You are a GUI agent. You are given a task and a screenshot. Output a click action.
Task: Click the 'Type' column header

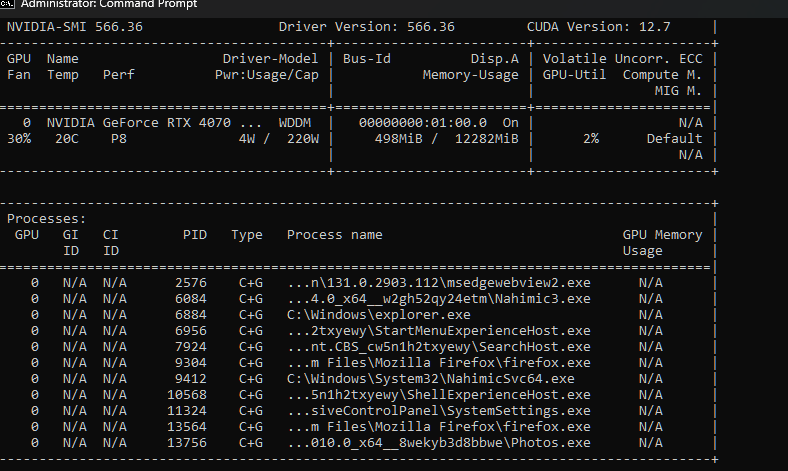pyautogui.click(x=246, y=235)
